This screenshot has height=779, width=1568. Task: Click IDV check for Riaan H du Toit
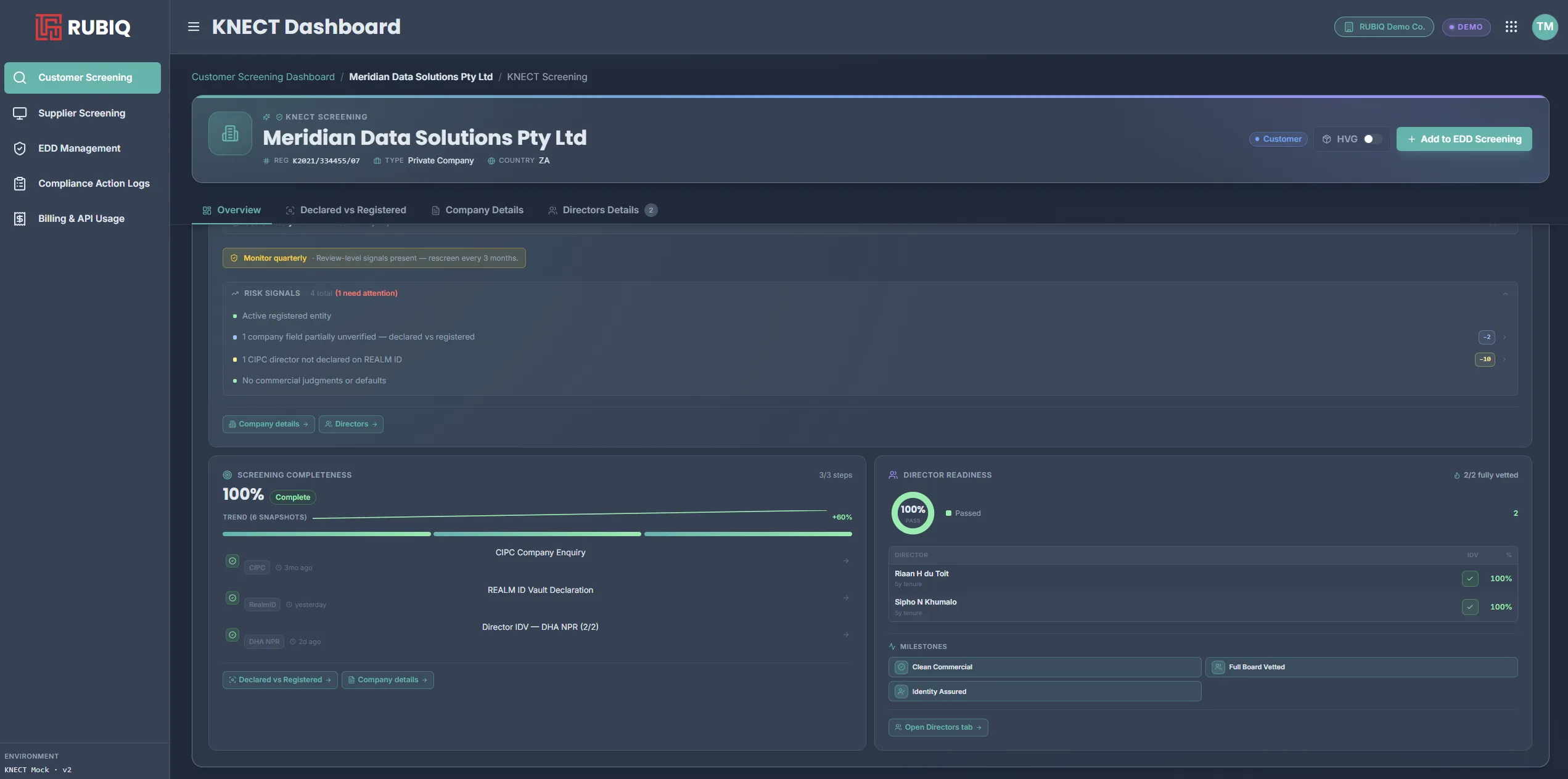point(1470,579)
